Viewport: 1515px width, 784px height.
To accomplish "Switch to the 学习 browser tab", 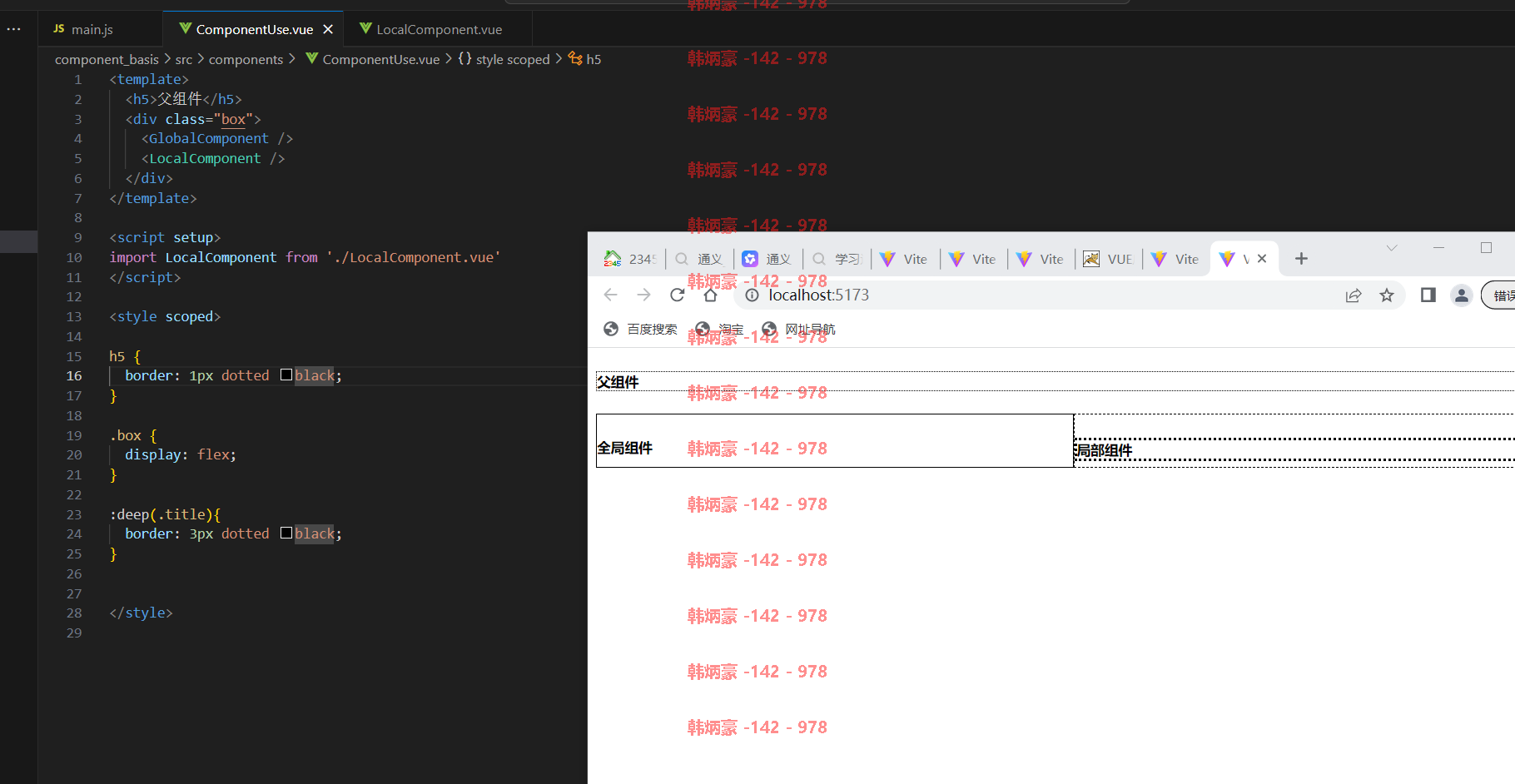I will coord(837,259).
